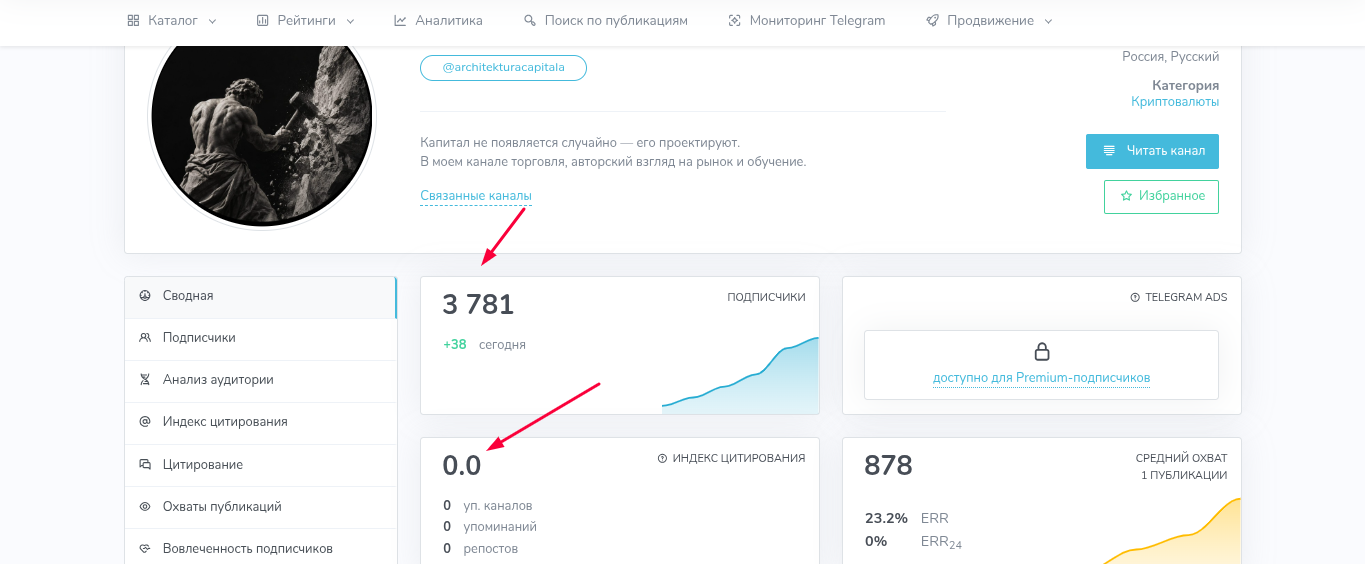Screen dimensions: 1365x564
Task: Click the Мониторинг Telegram scan icon
Action: pos(734,20)
